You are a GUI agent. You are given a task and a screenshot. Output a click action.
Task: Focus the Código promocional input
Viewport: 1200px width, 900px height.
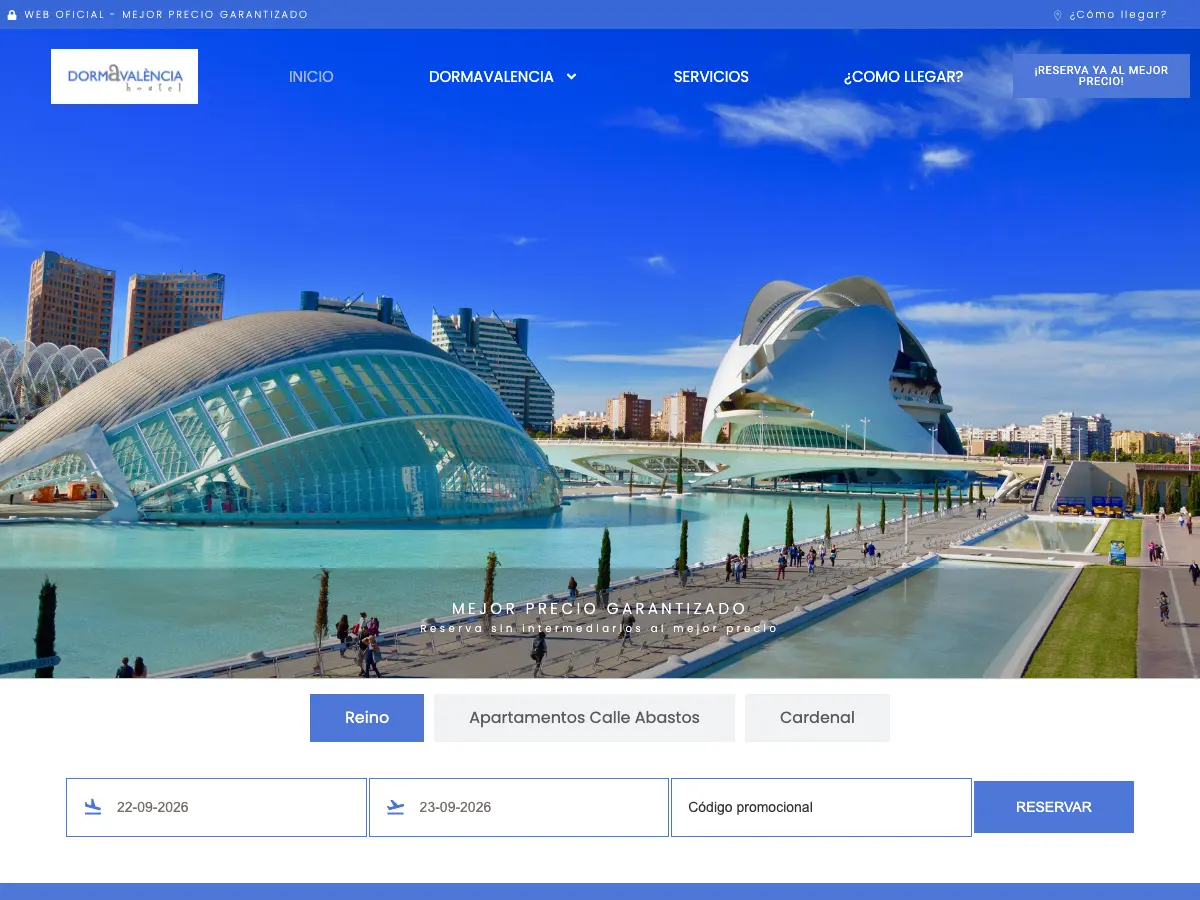(x=821, y=807)
